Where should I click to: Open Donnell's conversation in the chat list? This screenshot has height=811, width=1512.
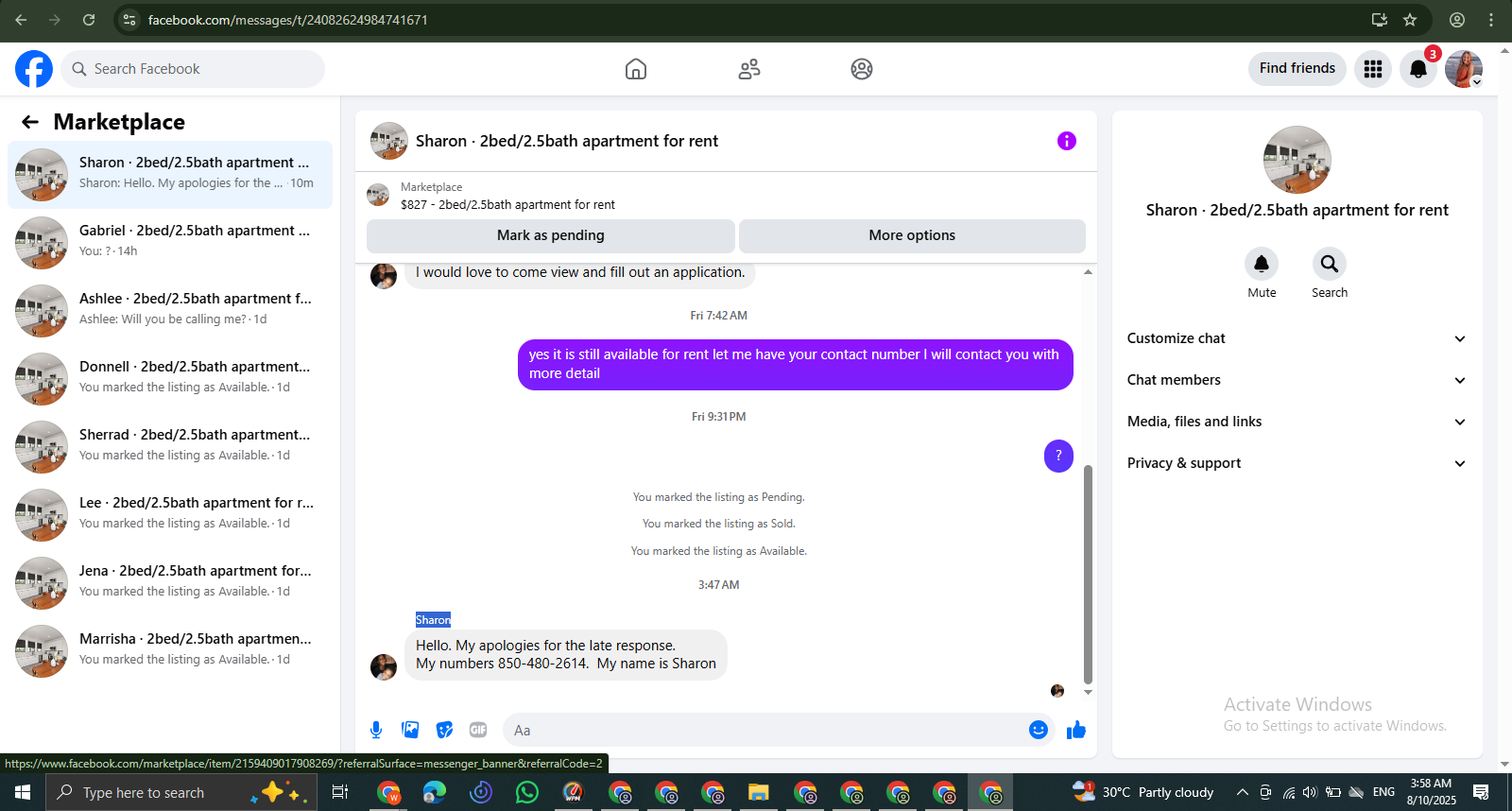tap(170, 379)
